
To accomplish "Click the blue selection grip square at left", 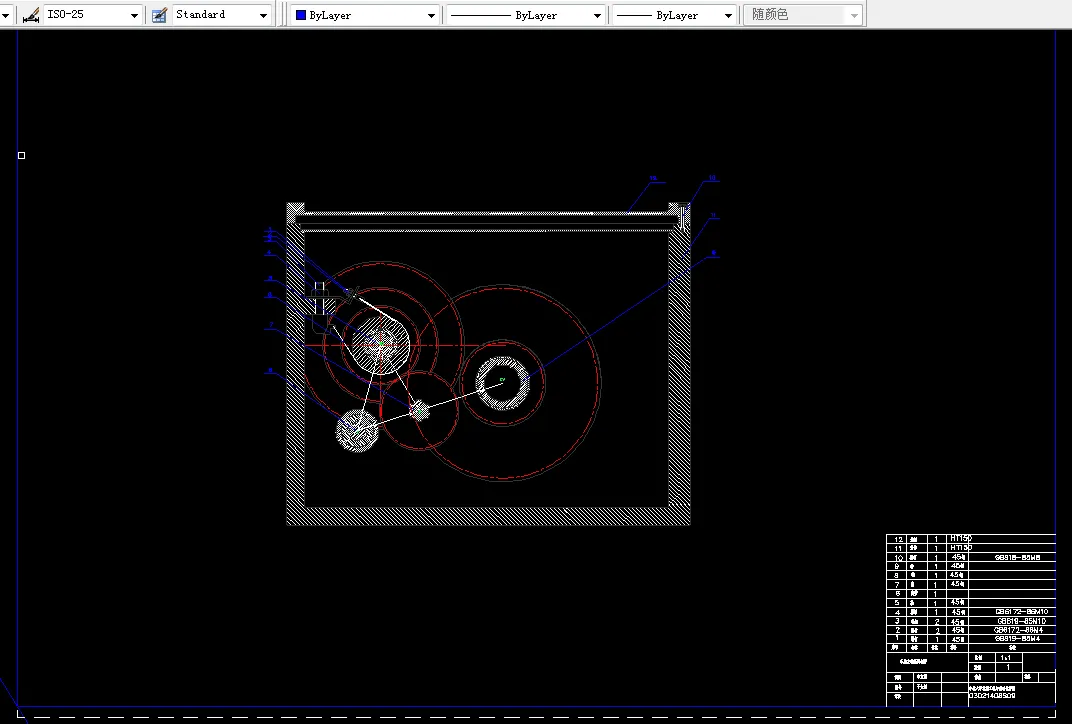I will point(21,155).
